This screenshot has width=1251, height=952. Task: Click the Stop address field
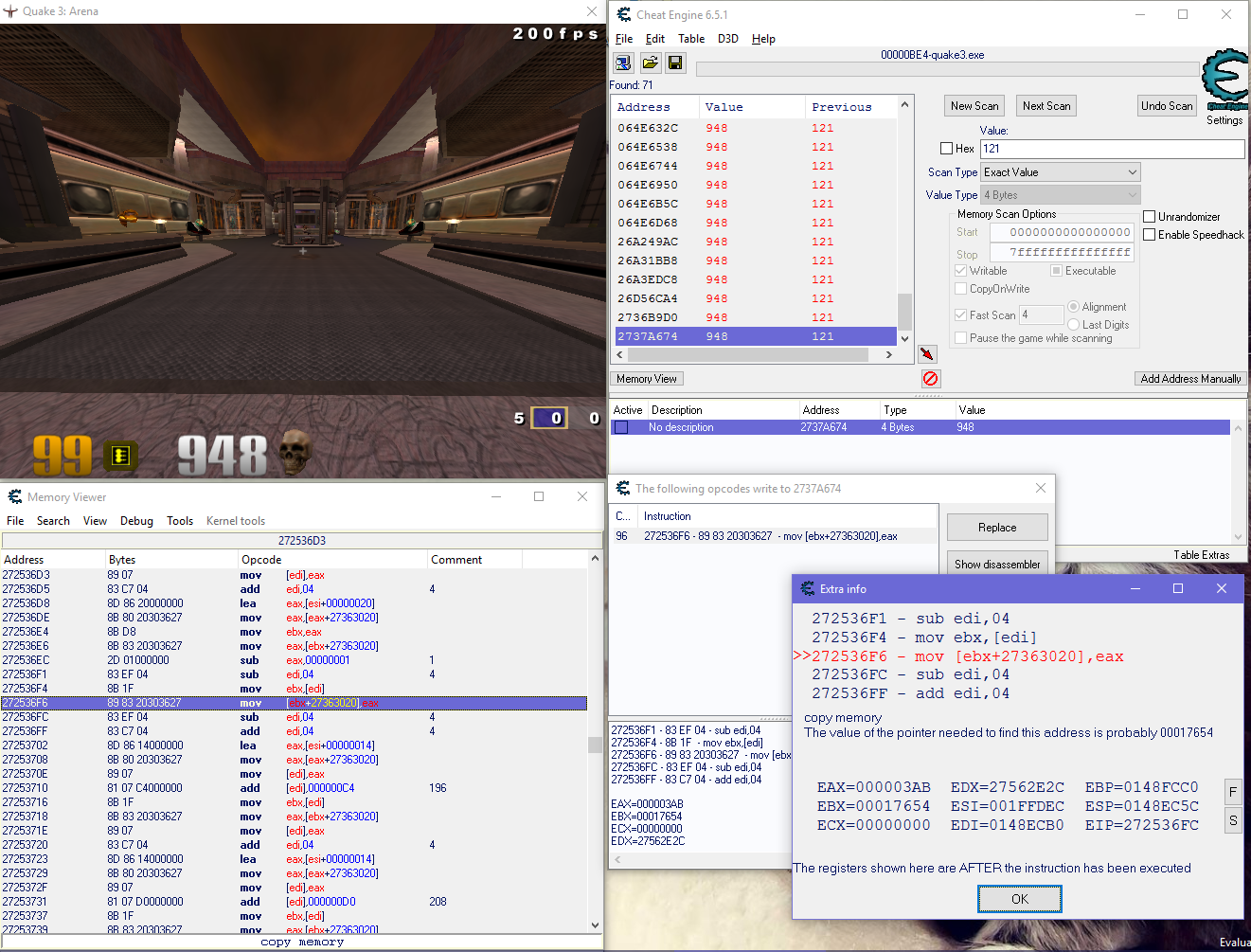click(x=1062, y=253)
